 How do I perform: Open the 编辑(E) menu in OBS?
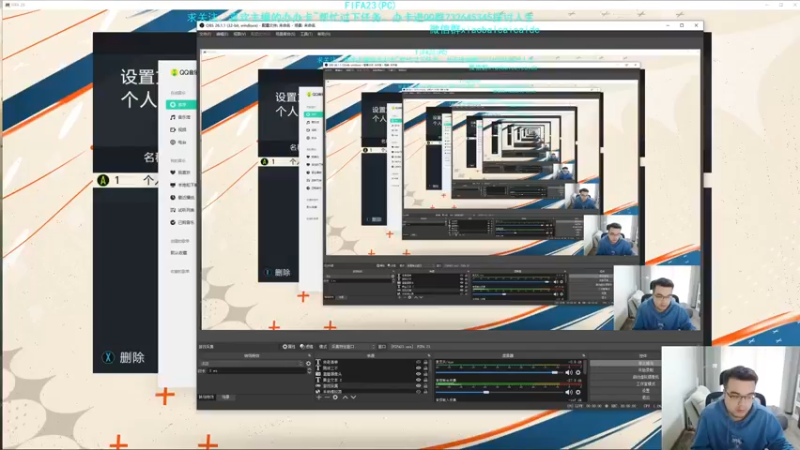(222, 34)
